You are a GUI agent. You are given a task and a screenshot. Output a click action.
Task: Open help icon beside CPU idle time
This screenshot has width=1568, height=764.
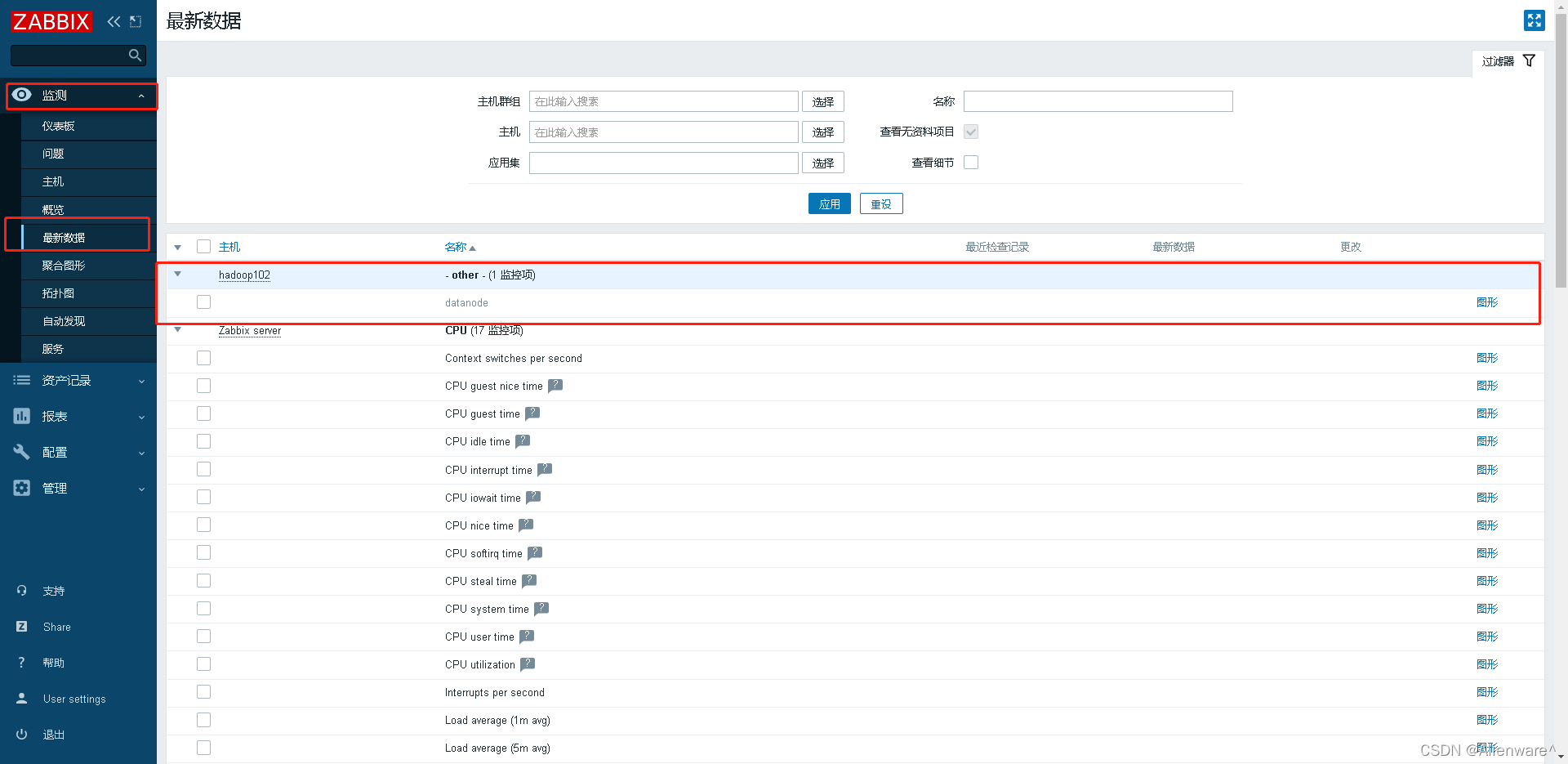point(523,440)
